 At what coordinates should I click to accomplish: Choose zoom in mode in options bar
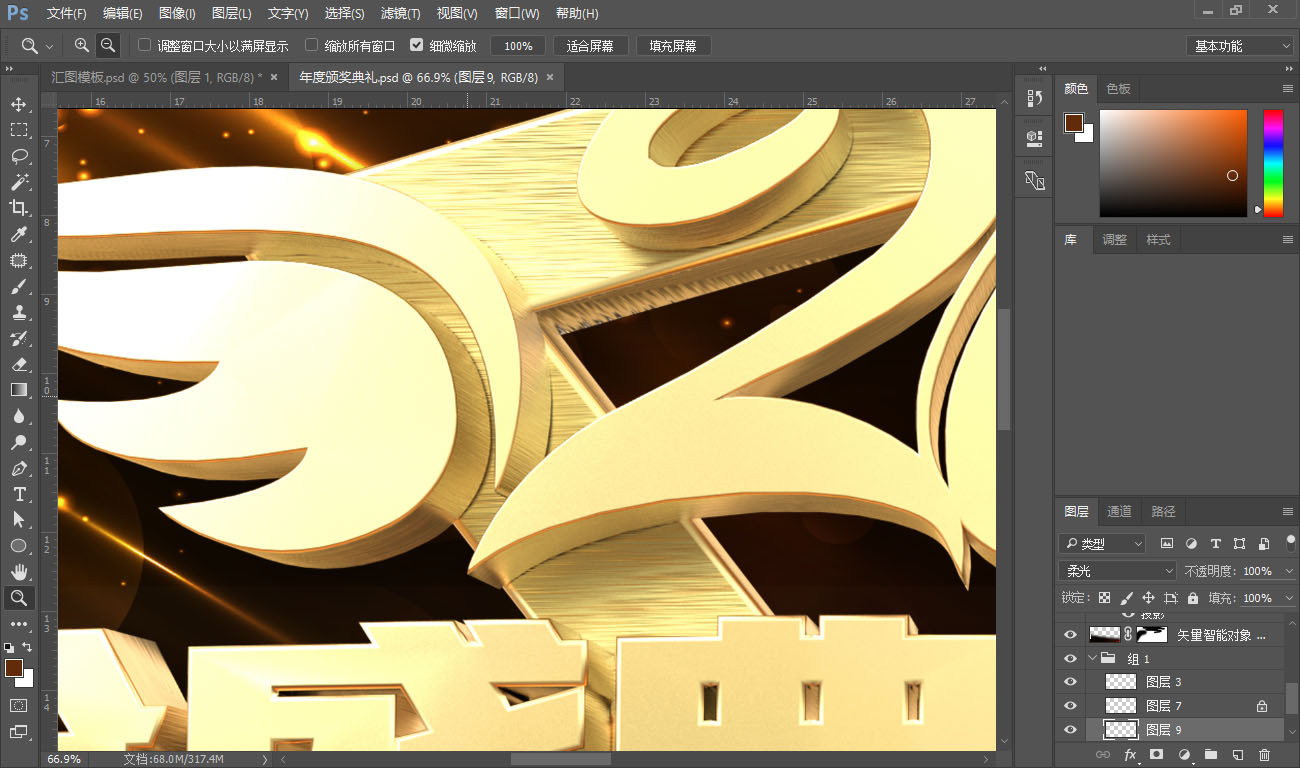pos(82,46)
